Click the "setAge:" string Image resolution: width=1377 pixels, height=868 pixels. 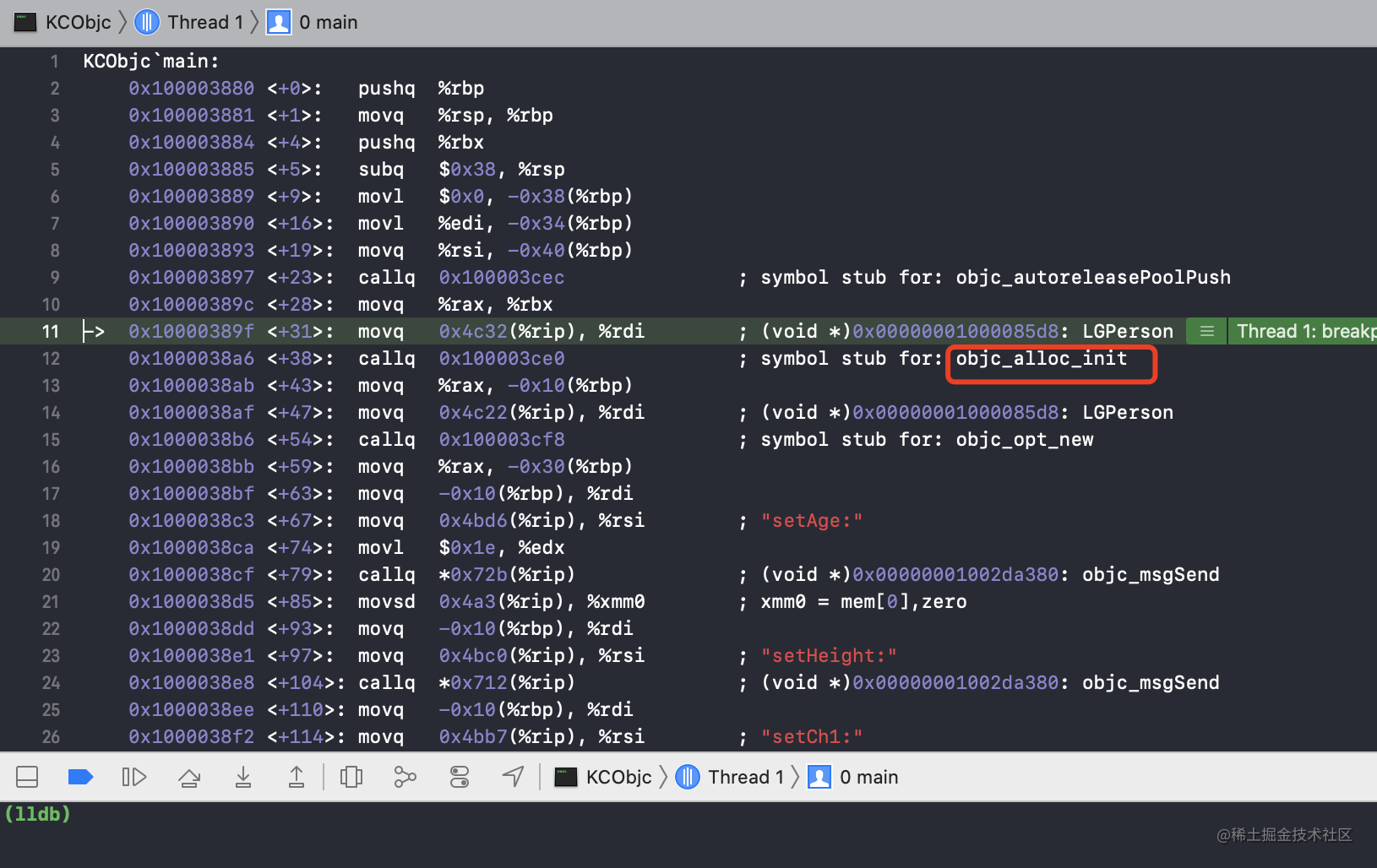pyautogui.click(x=812, y=520)
